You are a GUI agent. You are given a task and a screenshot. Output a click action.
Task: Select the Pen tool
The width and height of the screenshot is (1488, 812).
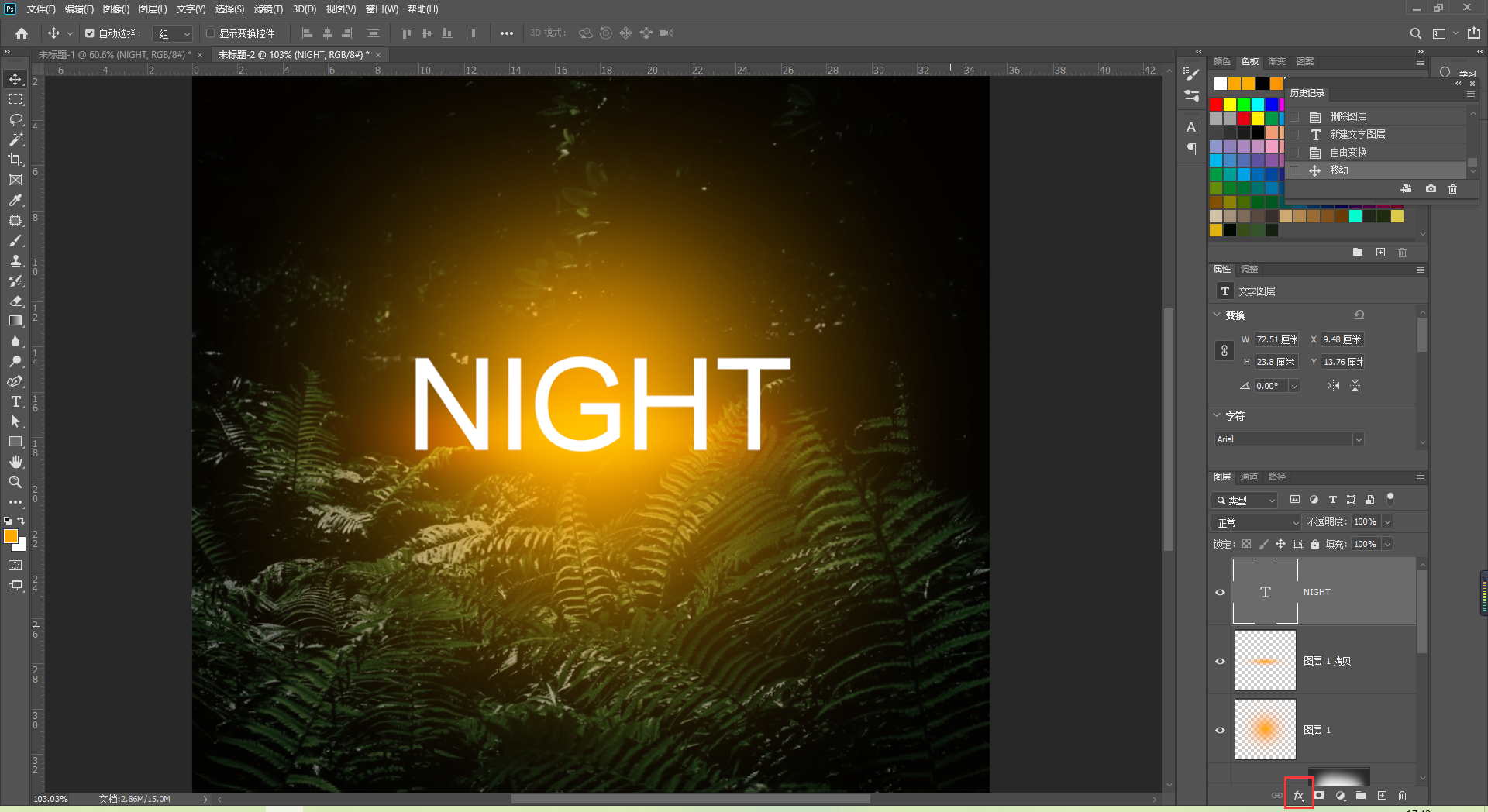pyautogui.click(x=15, y=382)
